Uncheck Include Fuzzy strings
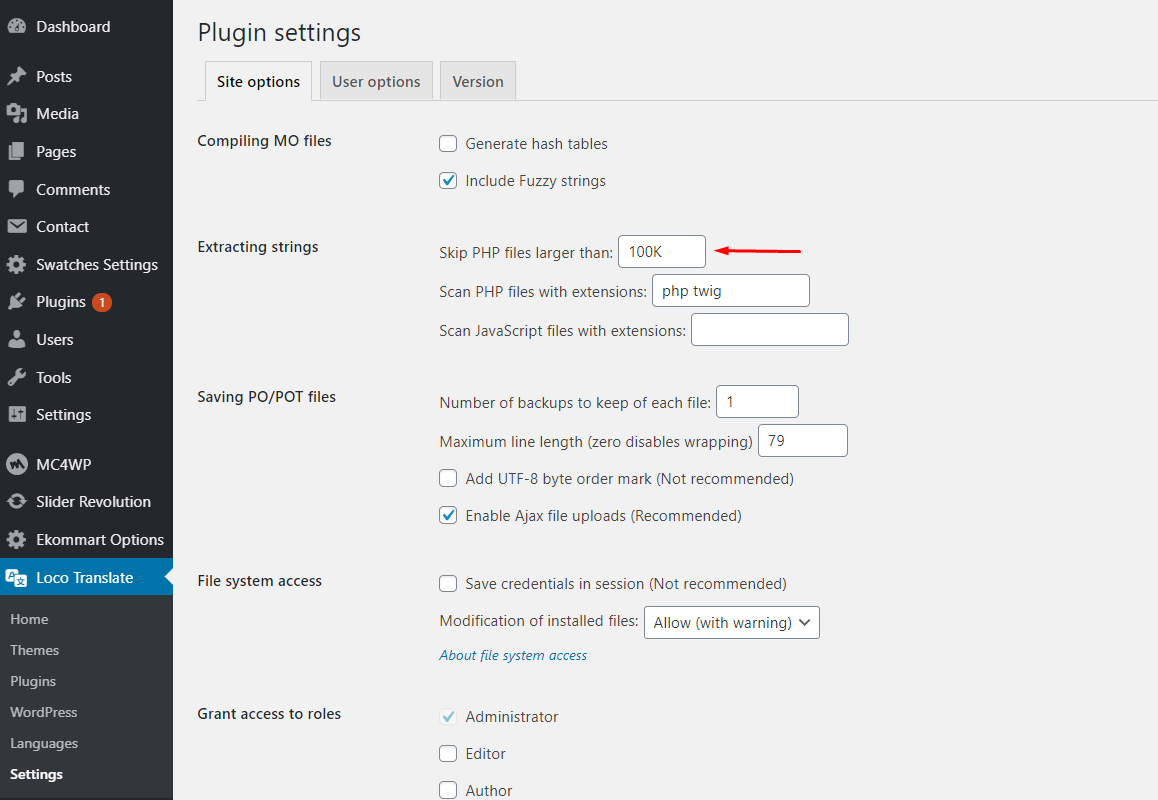Image resolution: width=1158 pixels, height=800 pixels. [449, 181]
